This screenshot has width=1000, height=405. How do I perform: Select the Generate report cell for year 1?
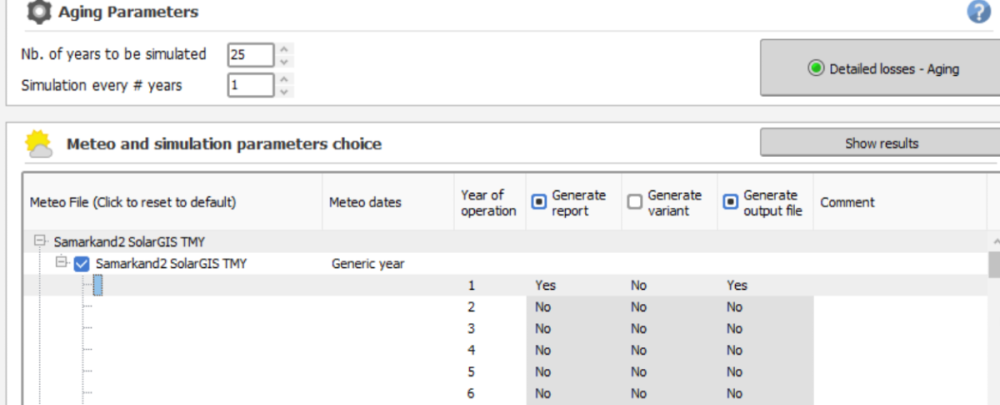(x=572, y=285)
